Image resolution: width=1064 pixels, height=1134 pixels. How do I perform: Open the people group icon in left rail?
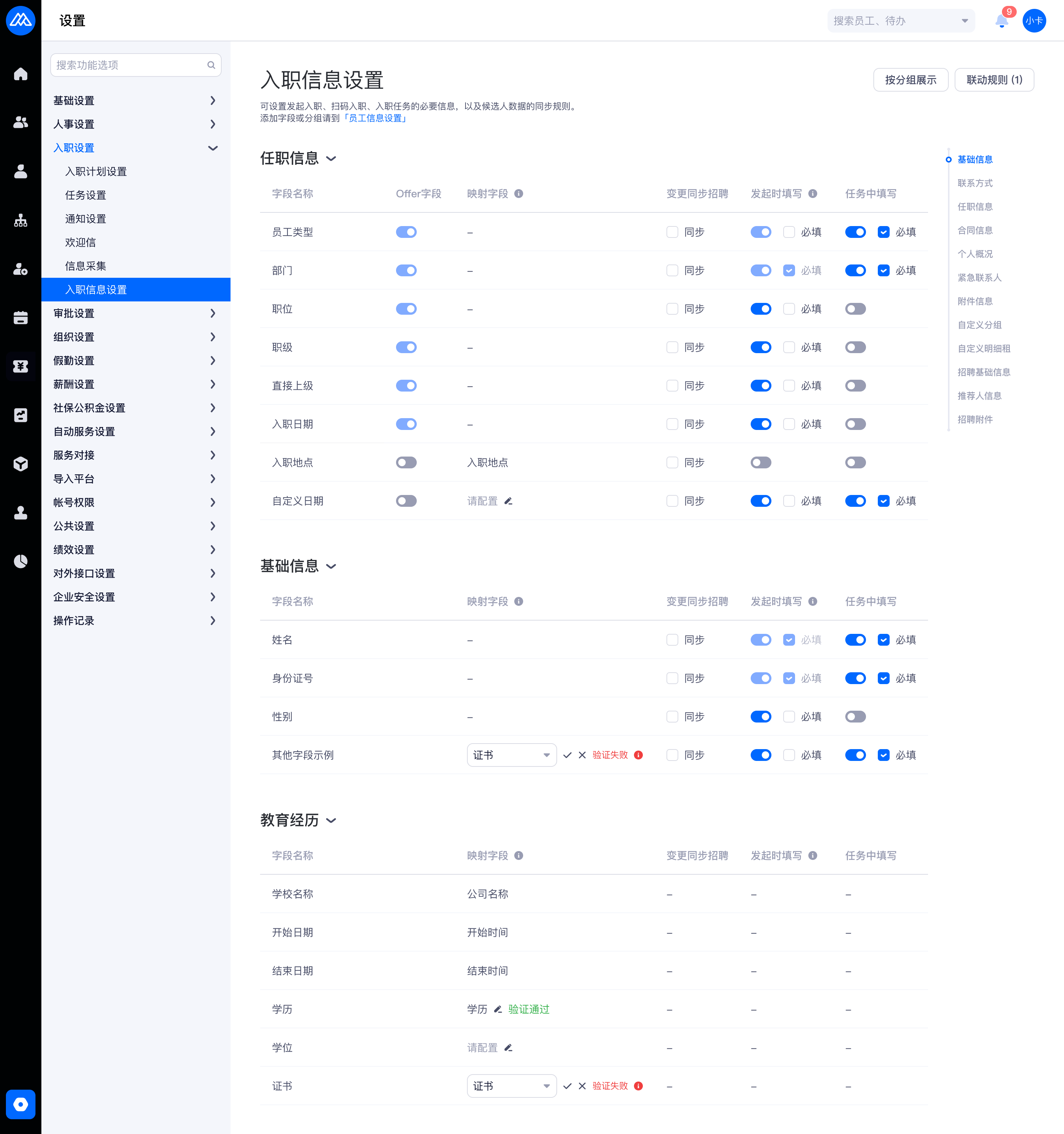click(x=21, y=122)
